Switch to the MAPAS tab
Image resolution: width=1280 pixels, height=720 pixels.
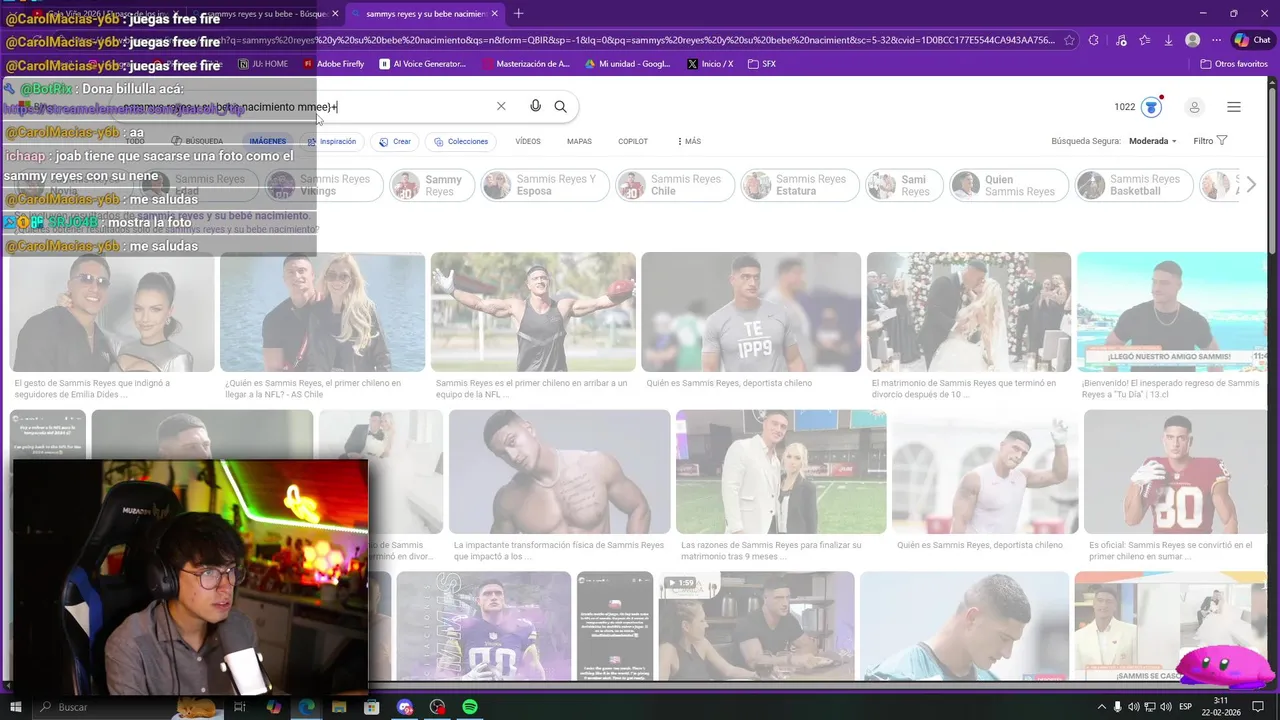(x=579, y=141)
